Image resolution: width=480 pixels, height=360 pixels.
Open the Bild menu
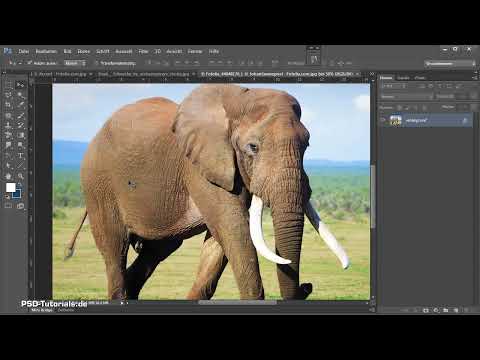click(67, 51)
